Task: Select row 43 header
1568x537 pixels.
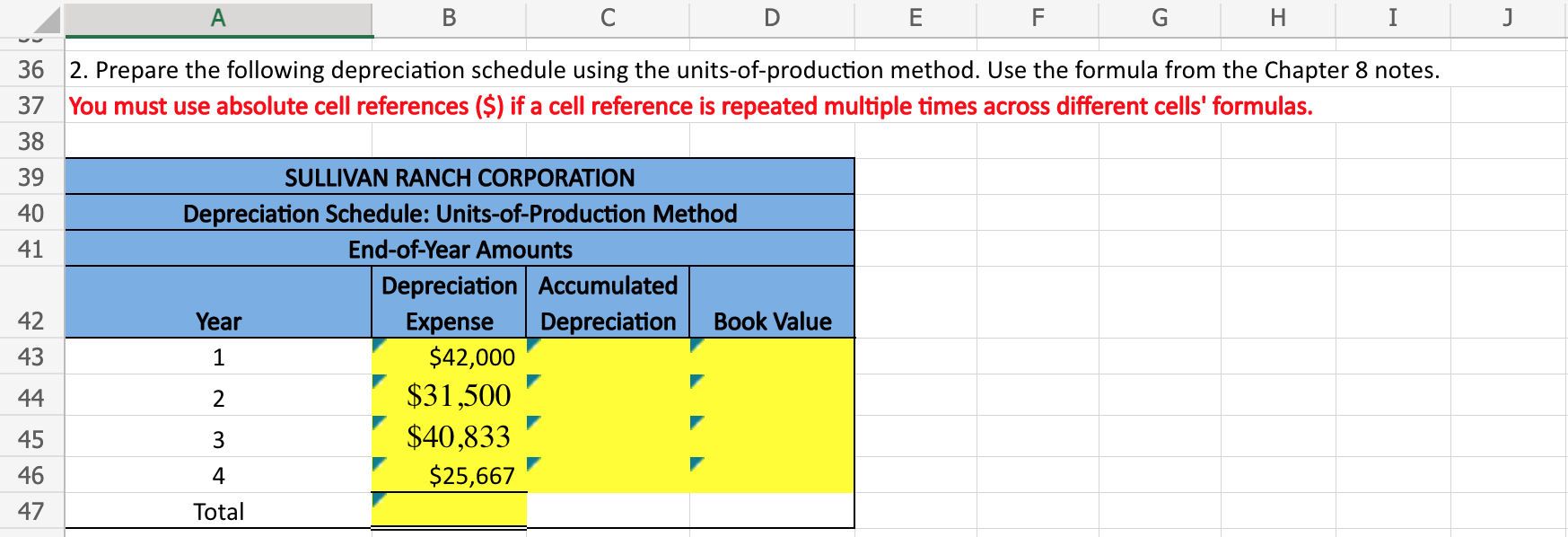Action: [x=31, y=357]
